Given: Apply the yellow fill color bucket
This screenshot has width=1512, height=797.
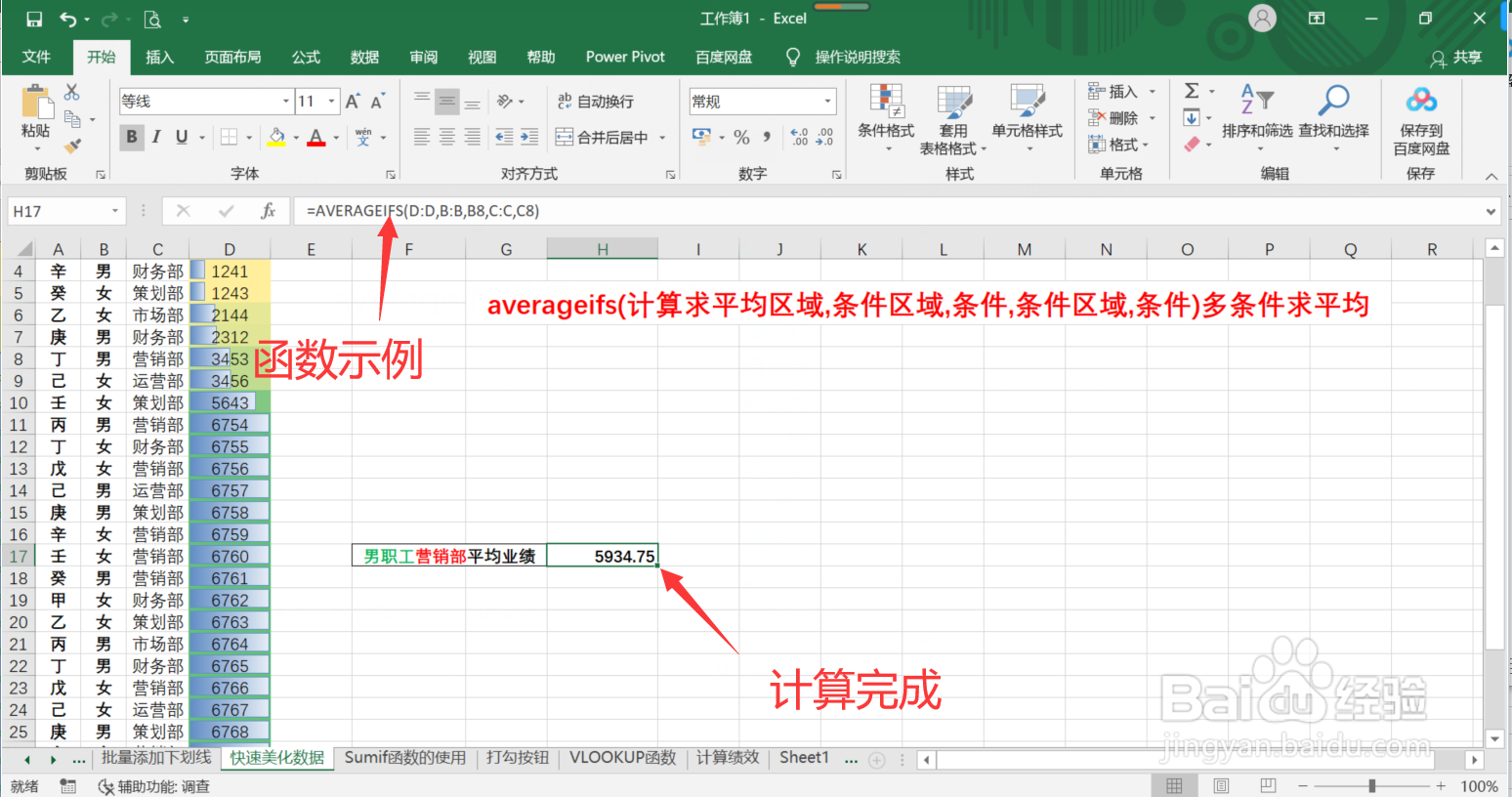Looking at the screenshot, I should 277,137.
